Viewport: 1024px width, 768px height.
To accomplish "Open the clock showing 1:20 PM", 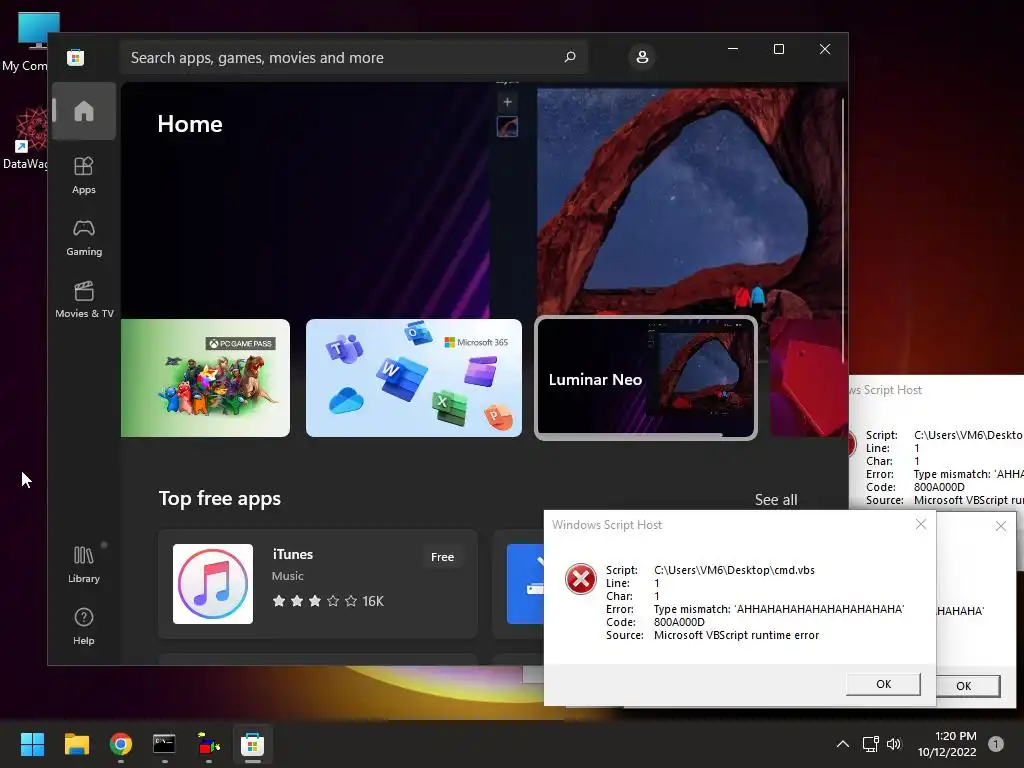I will click(946, 744).
